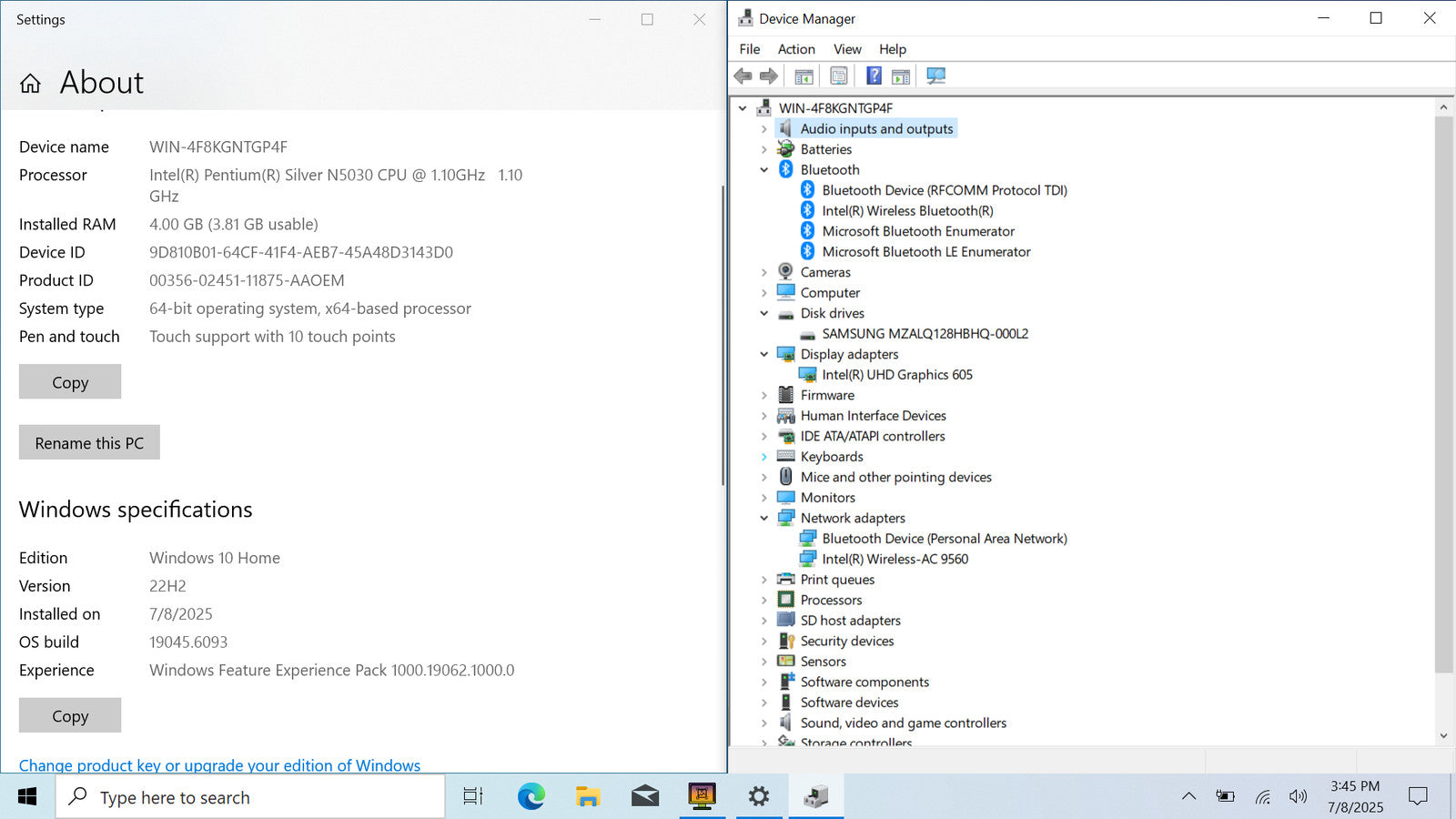Collapse the Bluetooth category
The image size is (1456, 819).
coord(764,170)
